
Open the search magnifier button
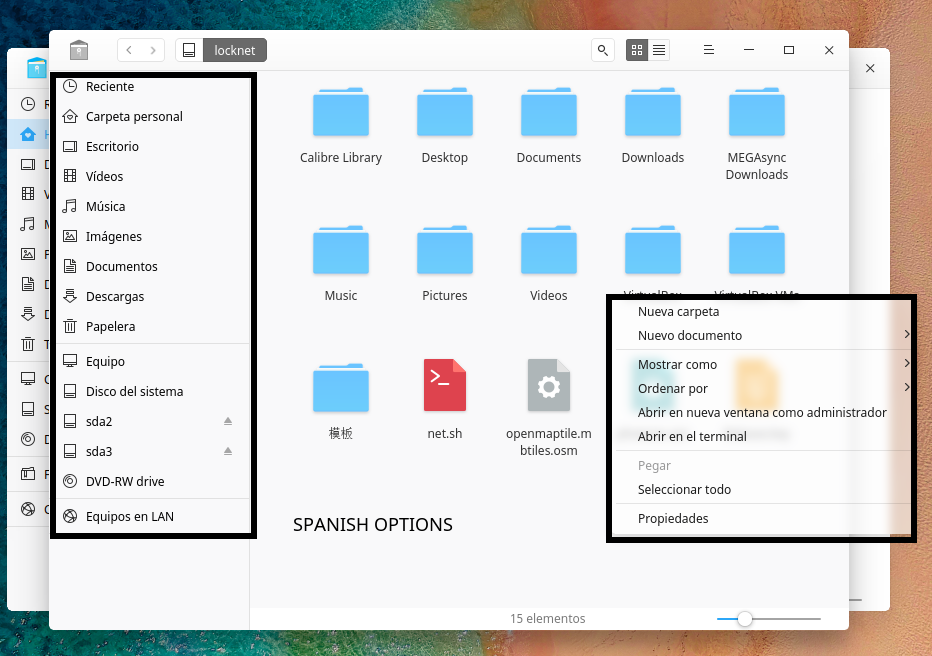click(603, 51)
